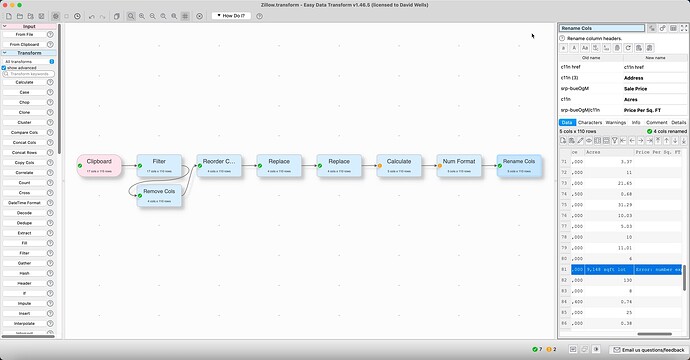Viewport: 690px width, 360px height.
Task: Click the upper case 'A' rename icon
Action: (574, 48)
